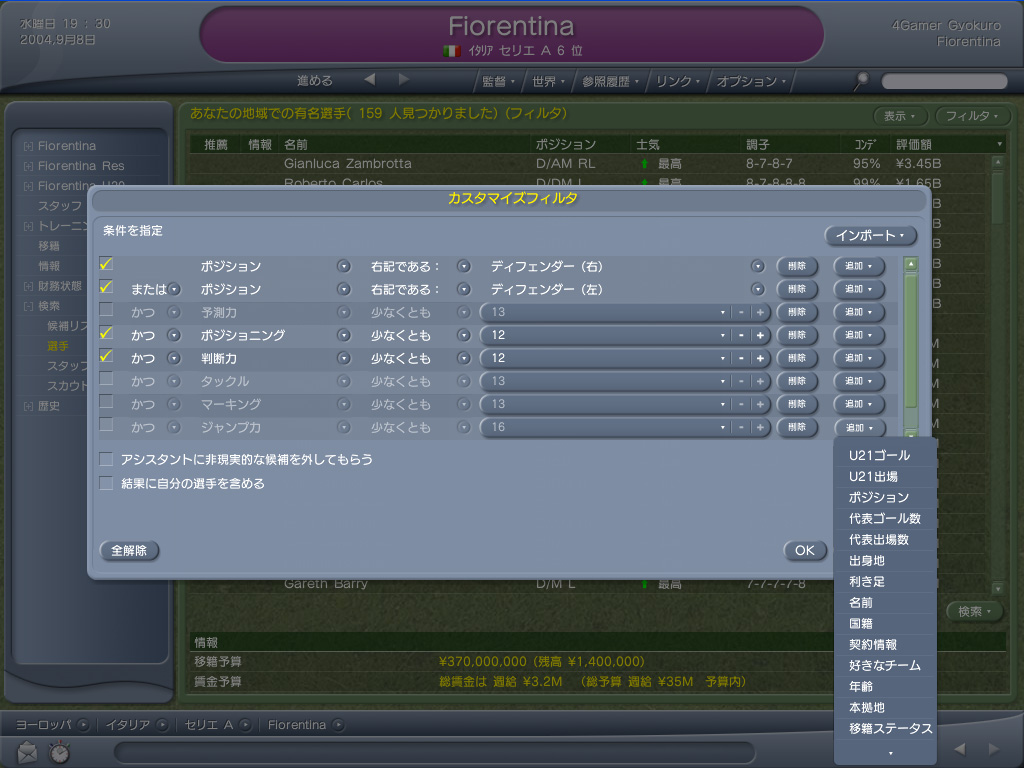Viewport: 1024px width, 768px height.
Task: Open the 世界 menu
Action: [x=549, y=81]
